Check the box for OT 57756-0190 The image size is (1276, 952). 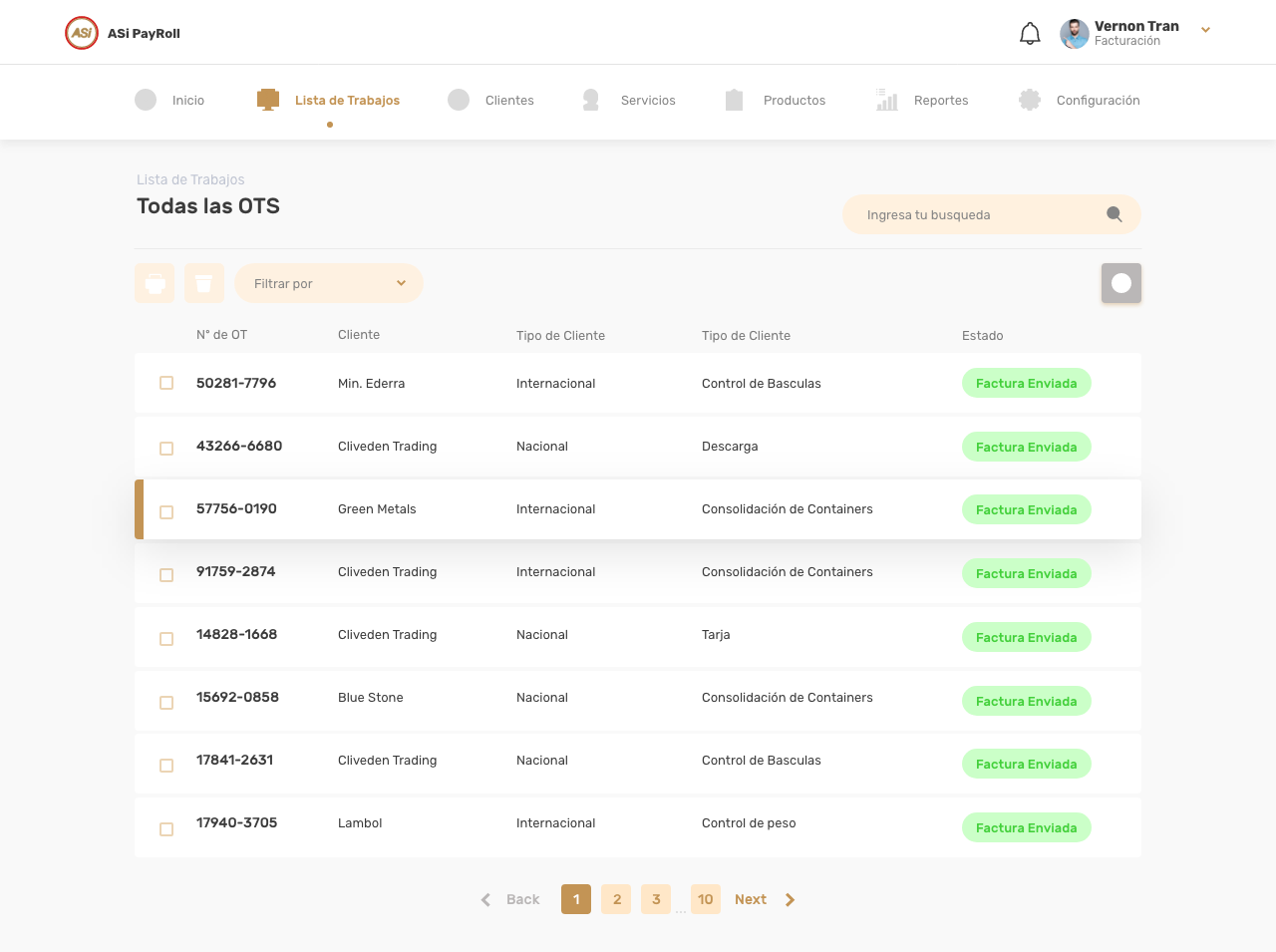click(x=166, y=512)
